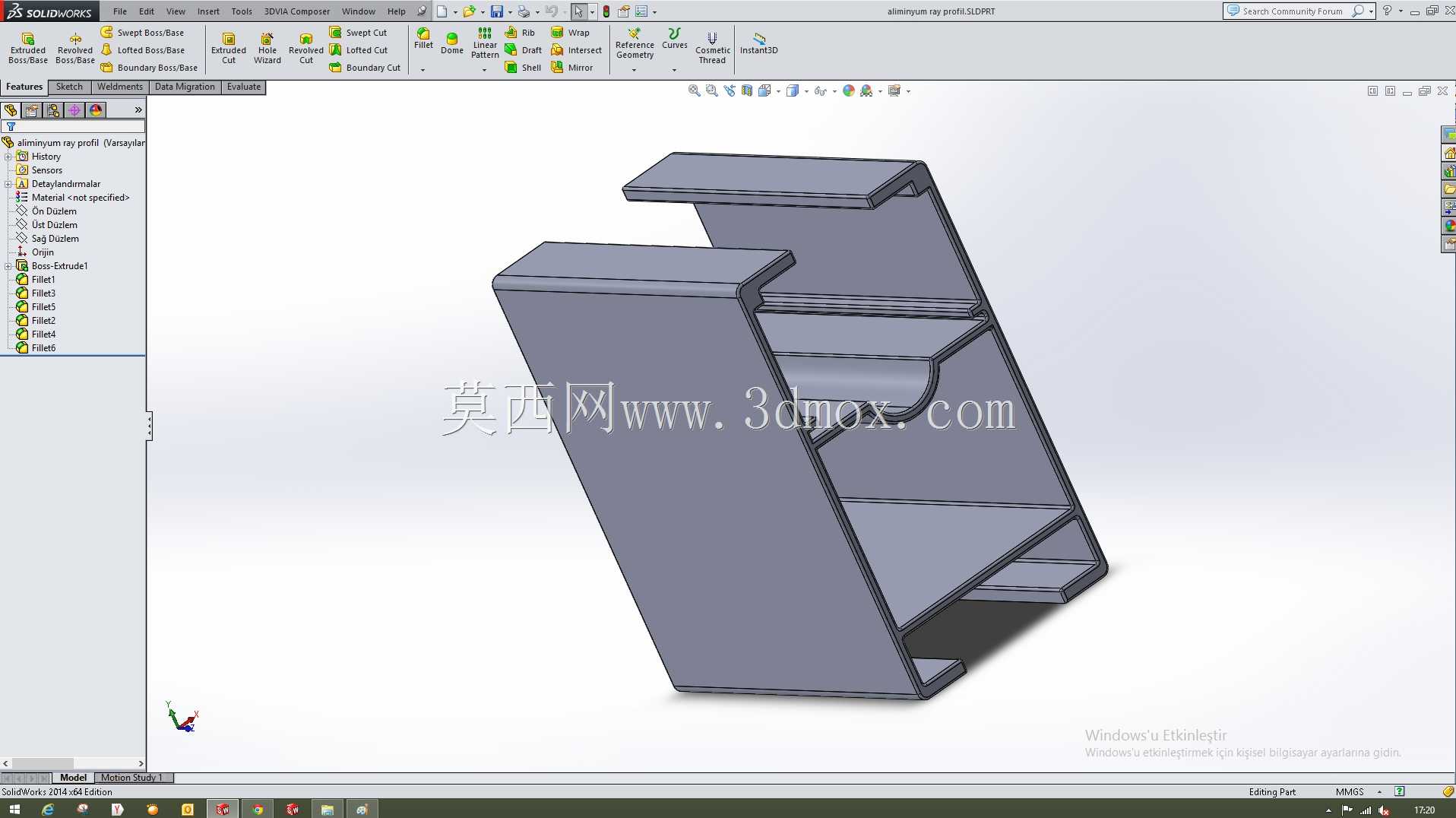Toggle Instant3D mode
Screen dimensions: 1456x818
pos(758,43)
